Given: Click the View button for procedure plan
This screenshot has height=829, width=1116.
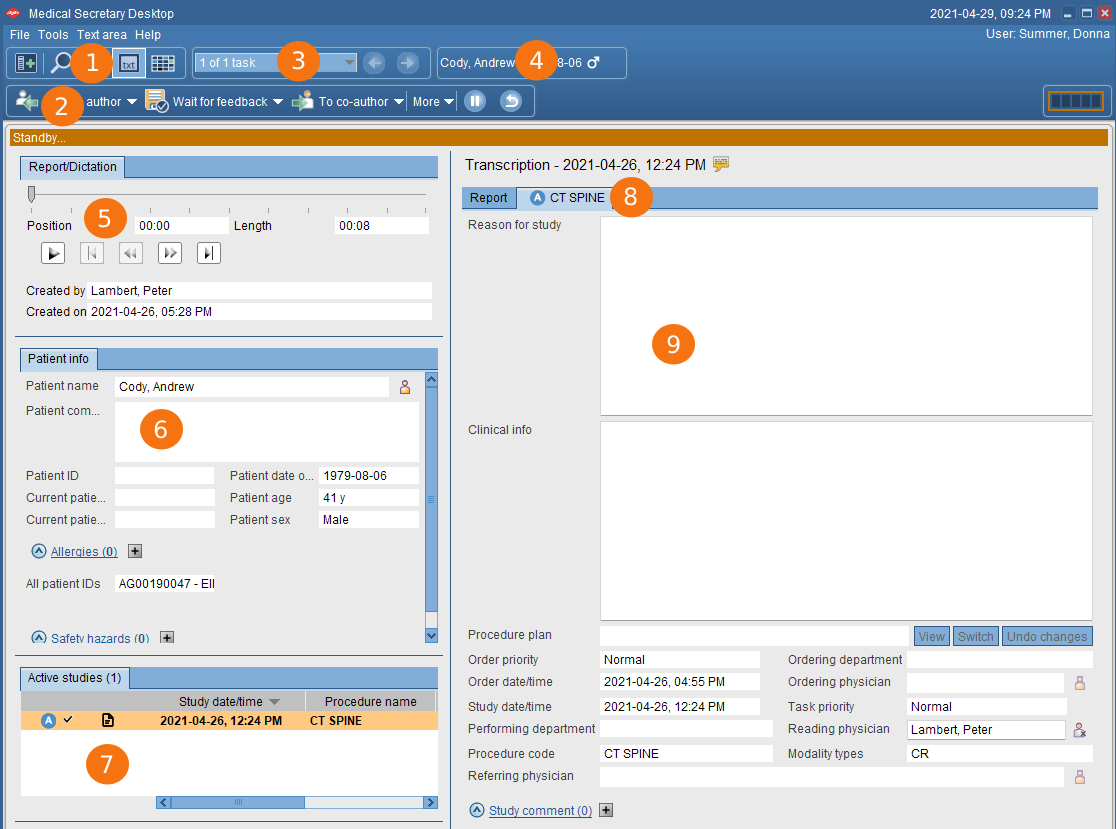Looking at the screenshot, I should coord(931,636).
